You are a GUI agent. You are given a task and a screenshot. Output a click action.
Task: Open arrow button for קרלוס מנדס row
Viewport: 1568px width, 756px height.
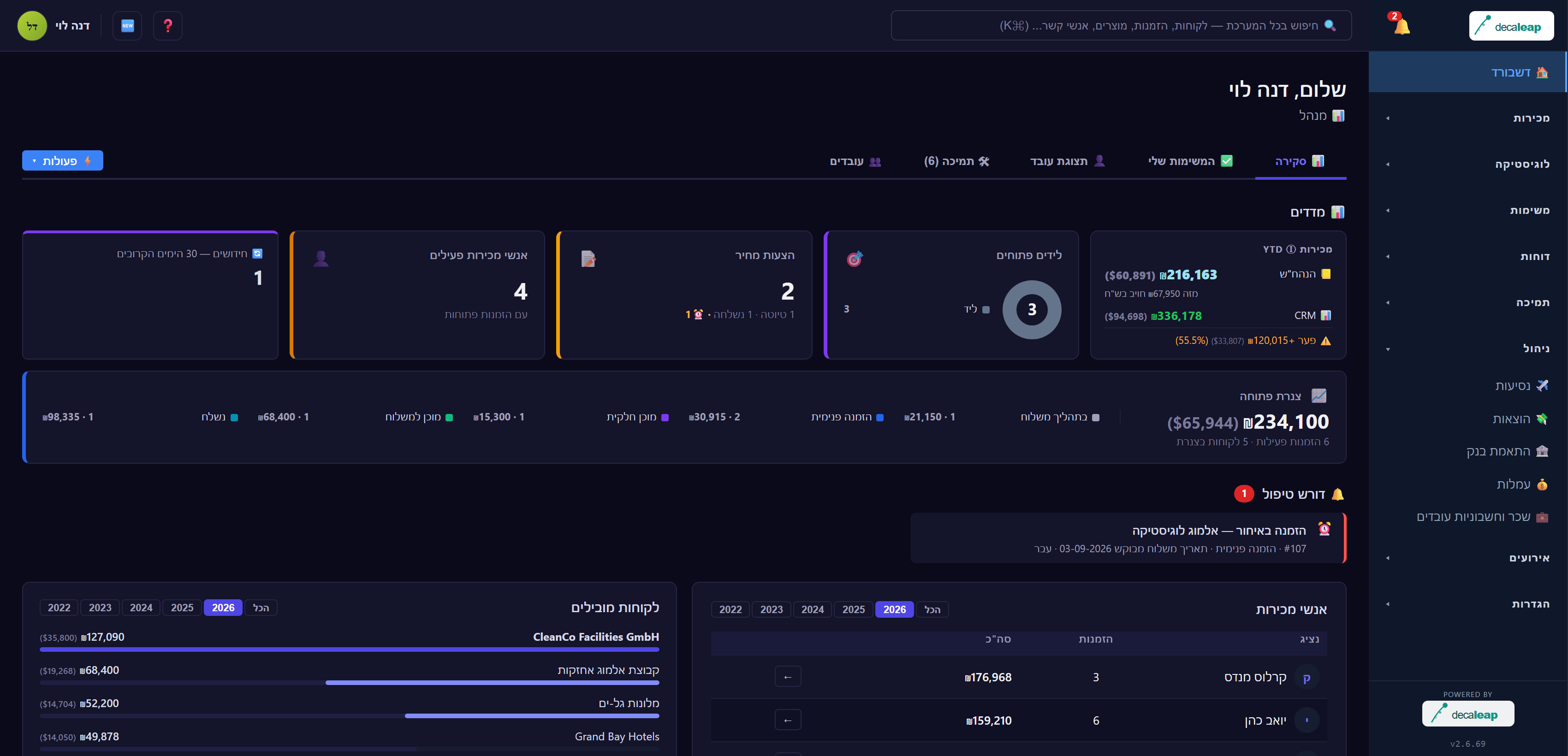tap(788, 677)
